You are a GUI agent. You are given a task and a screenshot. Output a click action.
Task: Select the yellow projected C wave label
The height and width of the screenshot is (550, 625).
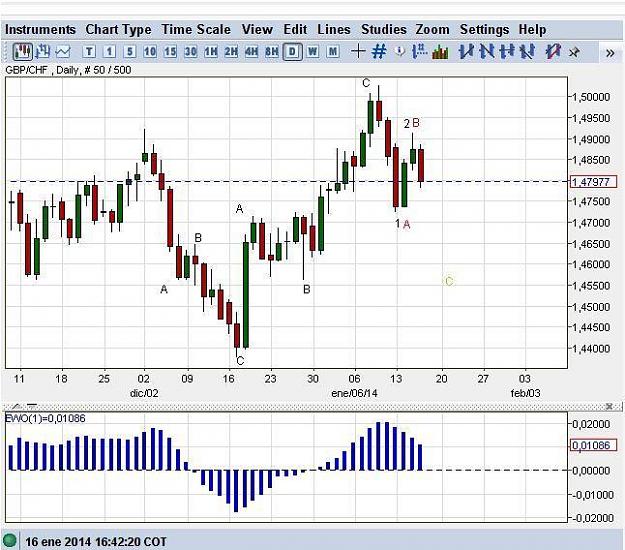(x=449, y=281)
